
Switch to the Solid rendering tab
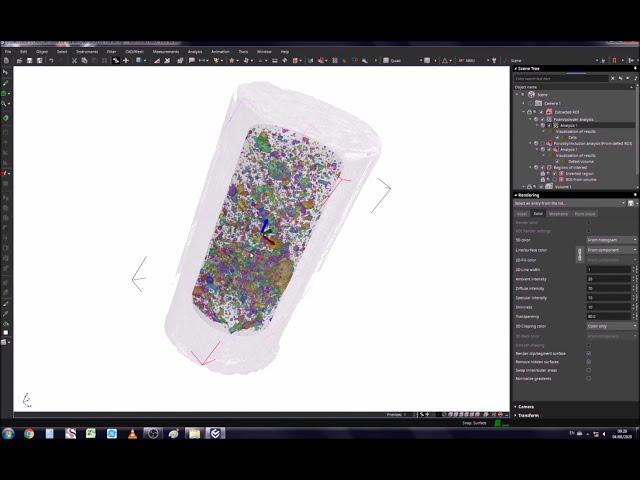[x=538, y=214]
